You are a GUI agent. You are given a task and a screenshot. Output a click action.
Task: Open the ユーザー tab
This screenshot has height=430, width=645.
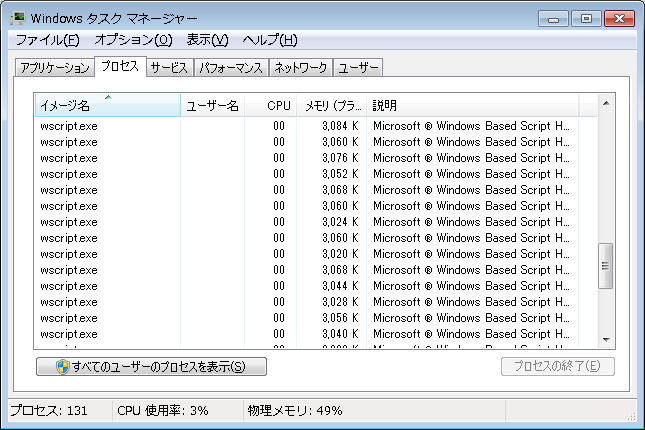(358, 67)
